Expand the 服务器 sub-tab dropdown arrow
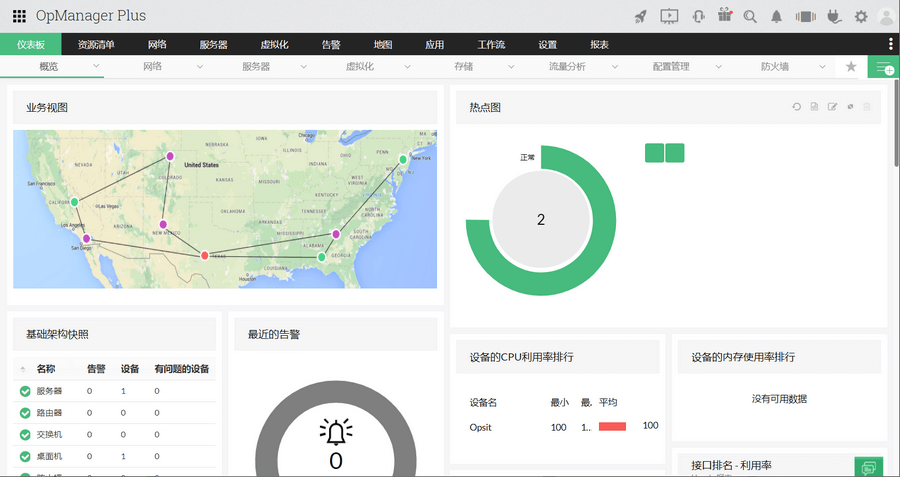Image resolution: width=900 pixels, height=477 pixels. [x=303, y=67]
